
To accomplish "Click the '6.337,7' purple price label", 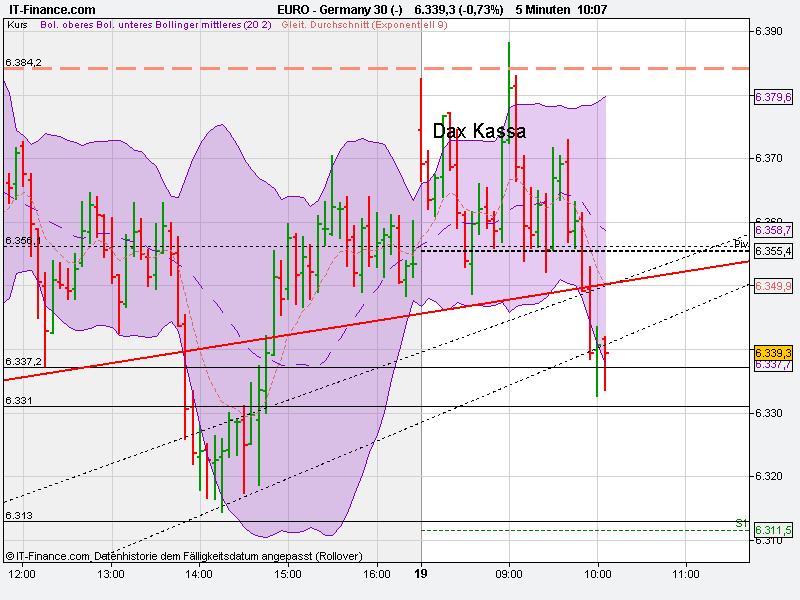I will (x=773, y=366).
